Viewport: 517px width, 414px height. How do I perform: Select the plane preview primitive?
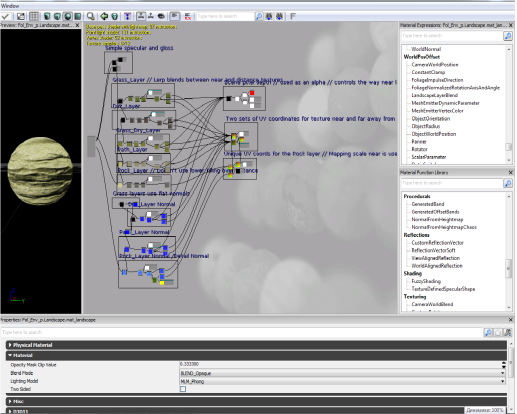pyautogui.click(x=78, y=16)
